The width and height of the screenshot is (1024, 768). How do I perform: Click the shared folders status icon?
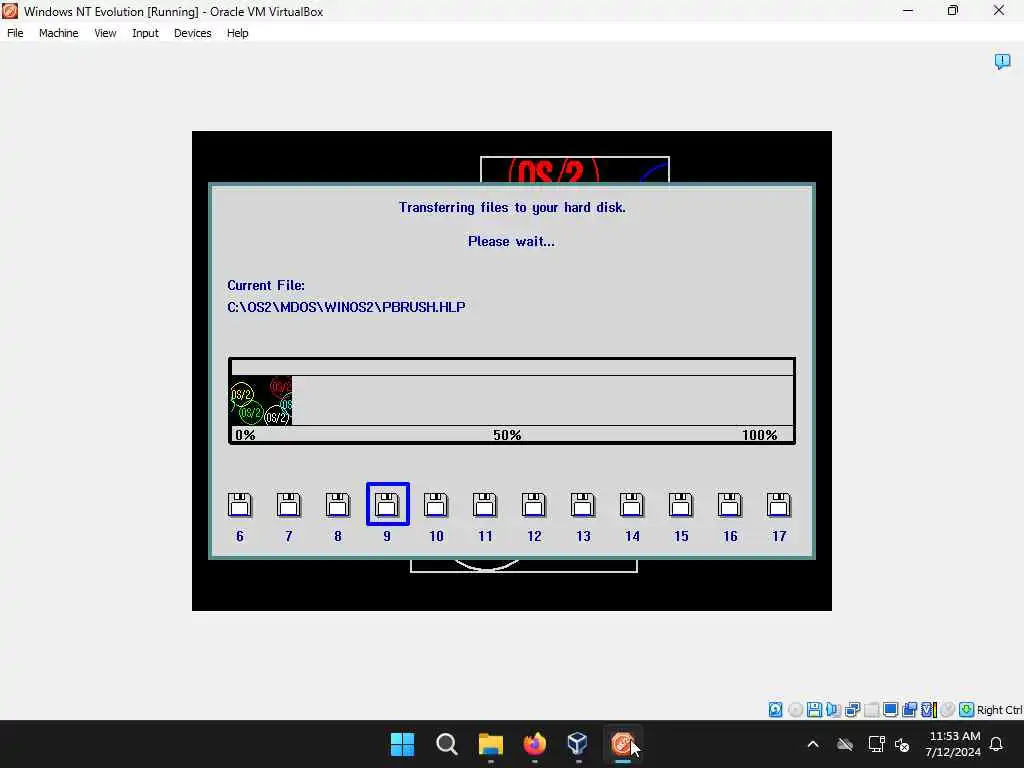click(x=871, y=710)
